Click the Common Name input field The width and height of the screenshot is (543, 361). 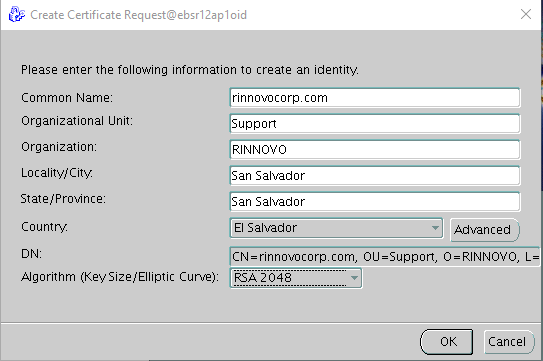pyautogui.click(x=375, y=98)
